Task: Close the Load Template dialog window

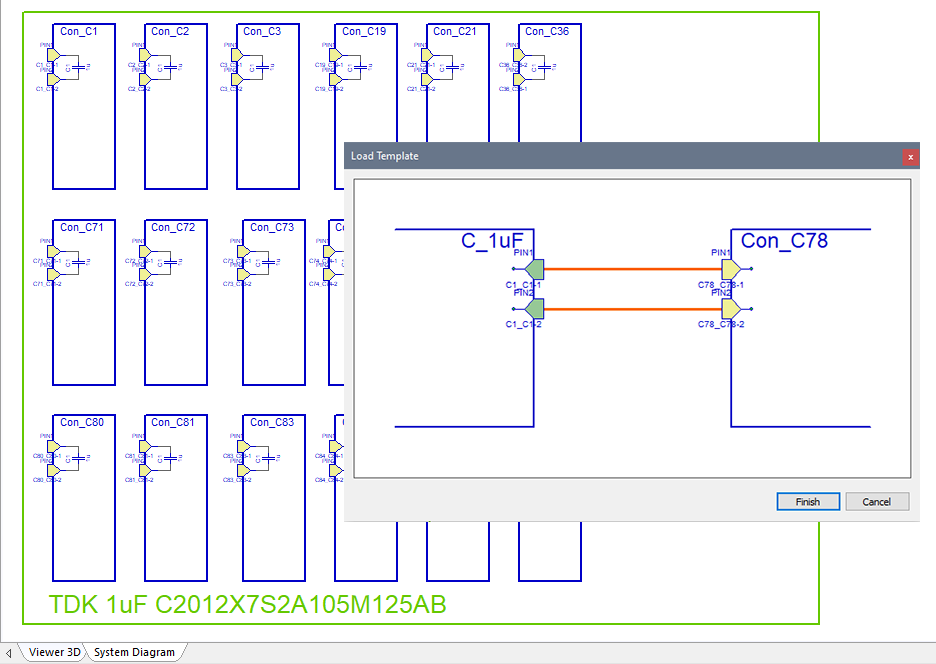Action: (910, 157)
